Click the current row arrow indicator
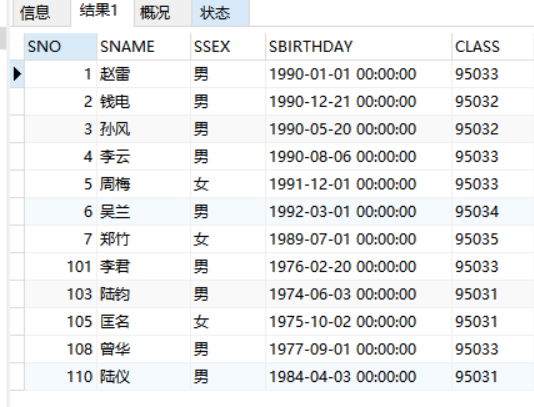 tap(17, 74)
